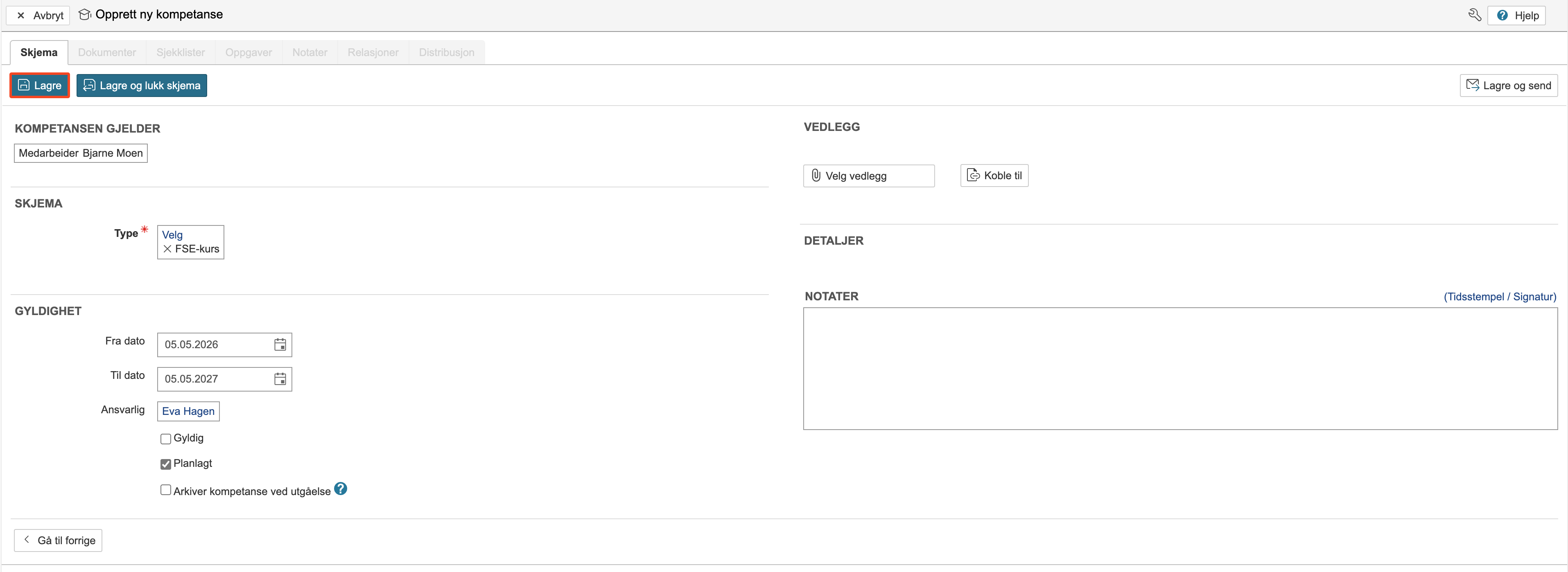The width and height of the screenshot is (1568, 572).
Task: Remove FSE-kurs with the X icon
Action: point(167,249)
